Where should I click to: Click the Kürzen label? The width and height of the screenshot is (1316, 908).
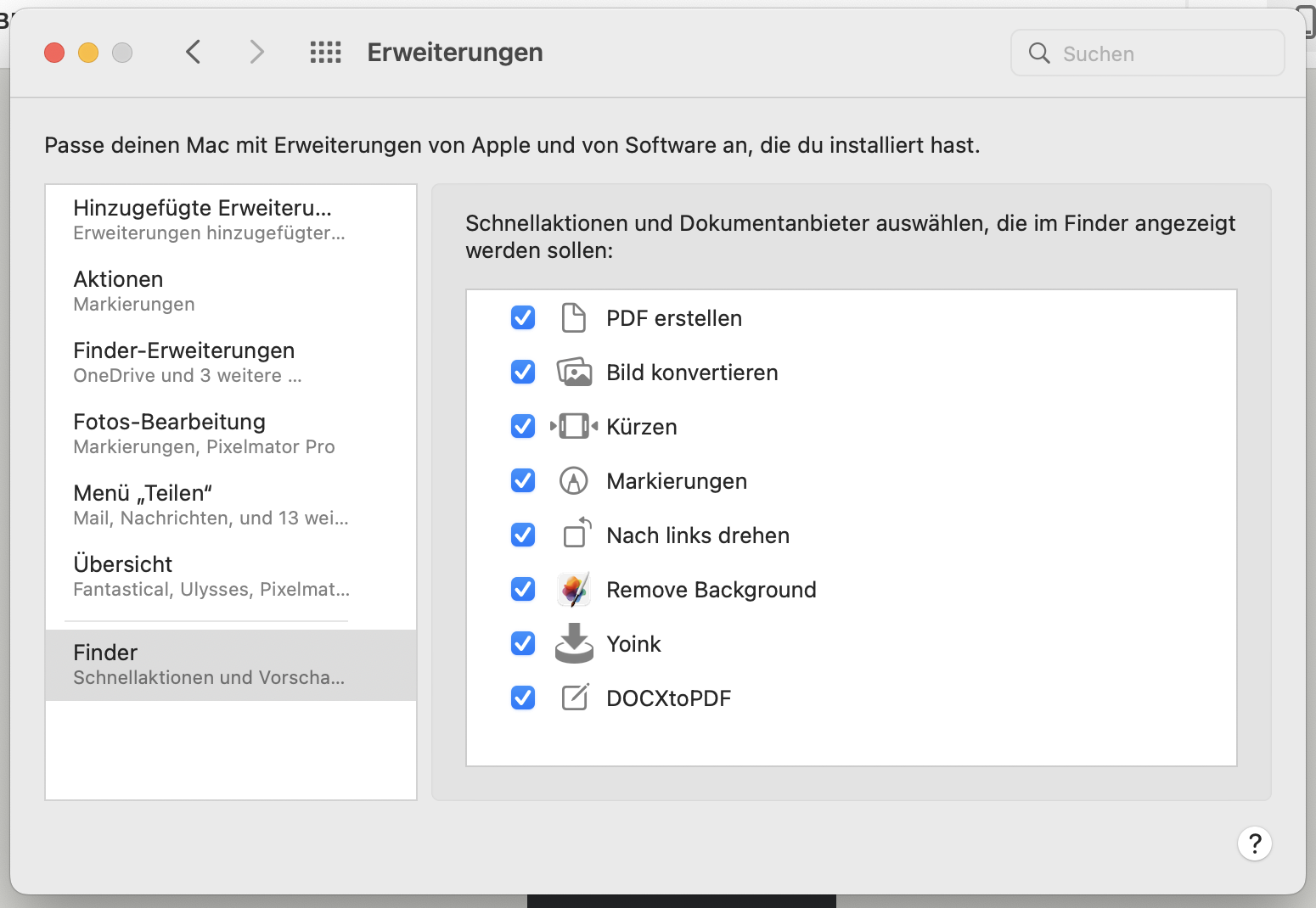click(x=642, y=427)
